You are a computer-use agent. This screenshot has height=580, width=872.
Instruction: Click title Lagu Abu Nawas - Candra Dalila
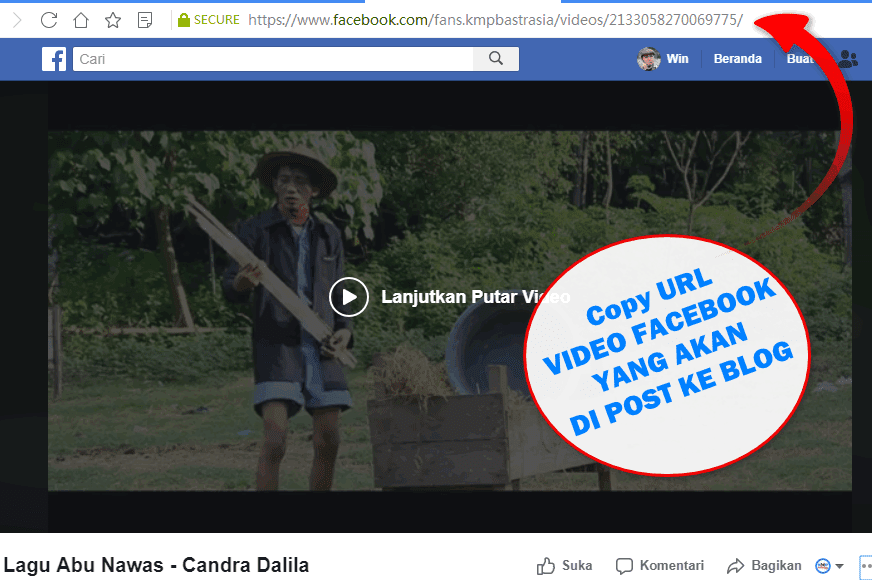[x=156, y=565]
